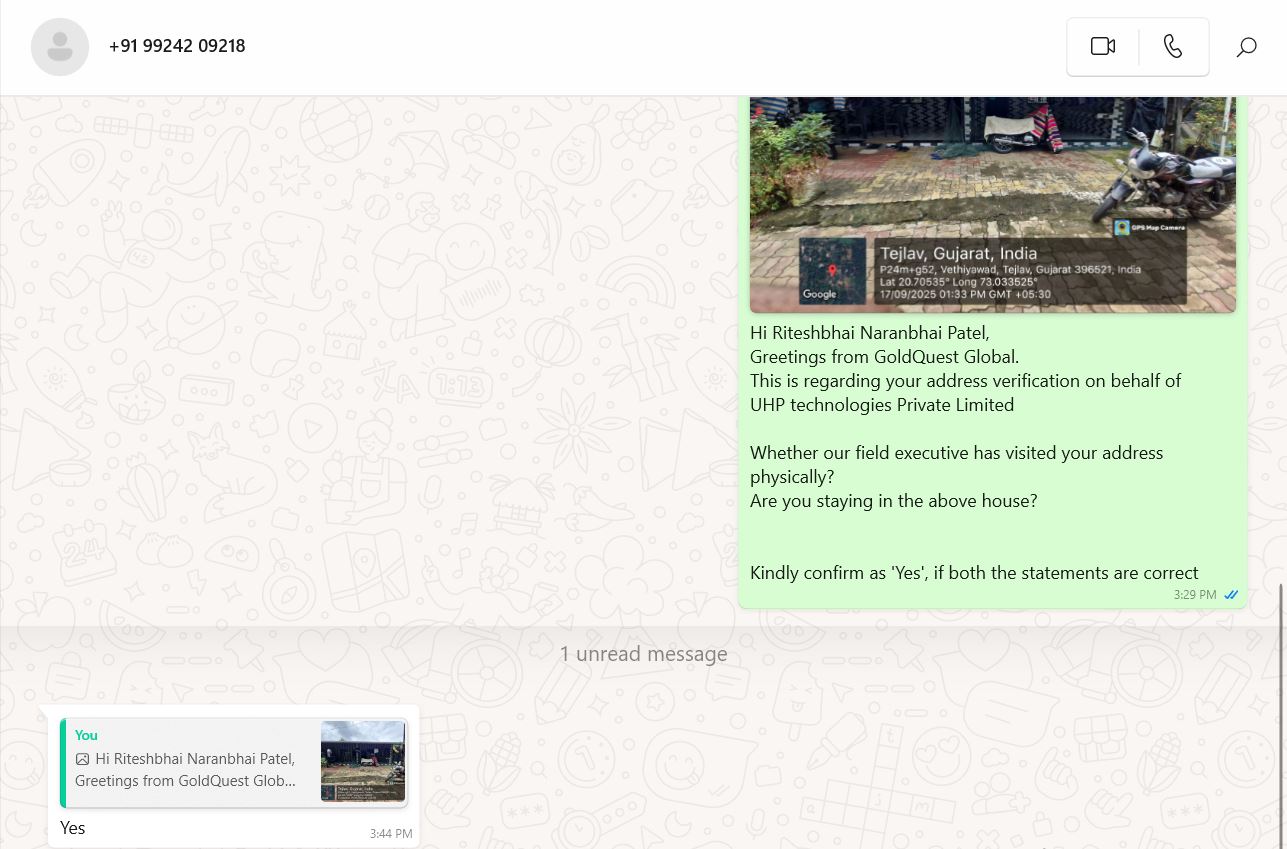Open the sent house photo

click(x=992, y=180)
